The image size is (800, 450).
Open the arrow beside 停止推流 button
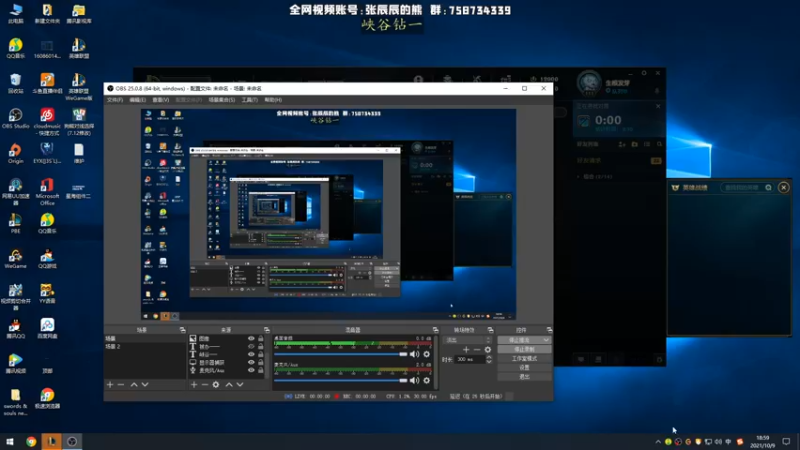546,340
